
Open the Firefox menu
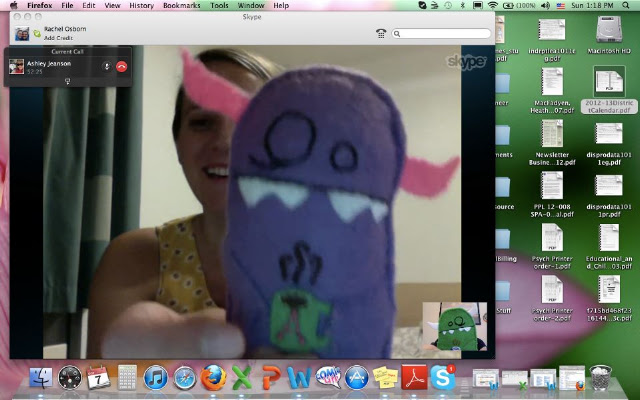tap(40, 5)
